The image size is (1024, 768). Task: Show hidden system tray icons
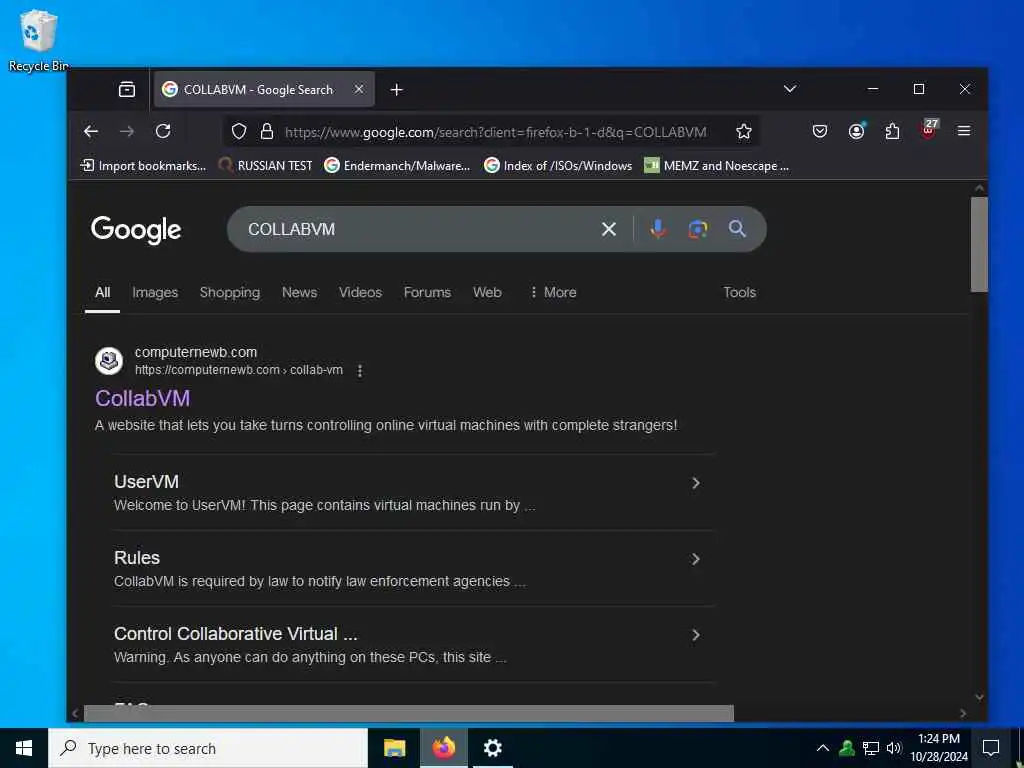coord(823,748)
